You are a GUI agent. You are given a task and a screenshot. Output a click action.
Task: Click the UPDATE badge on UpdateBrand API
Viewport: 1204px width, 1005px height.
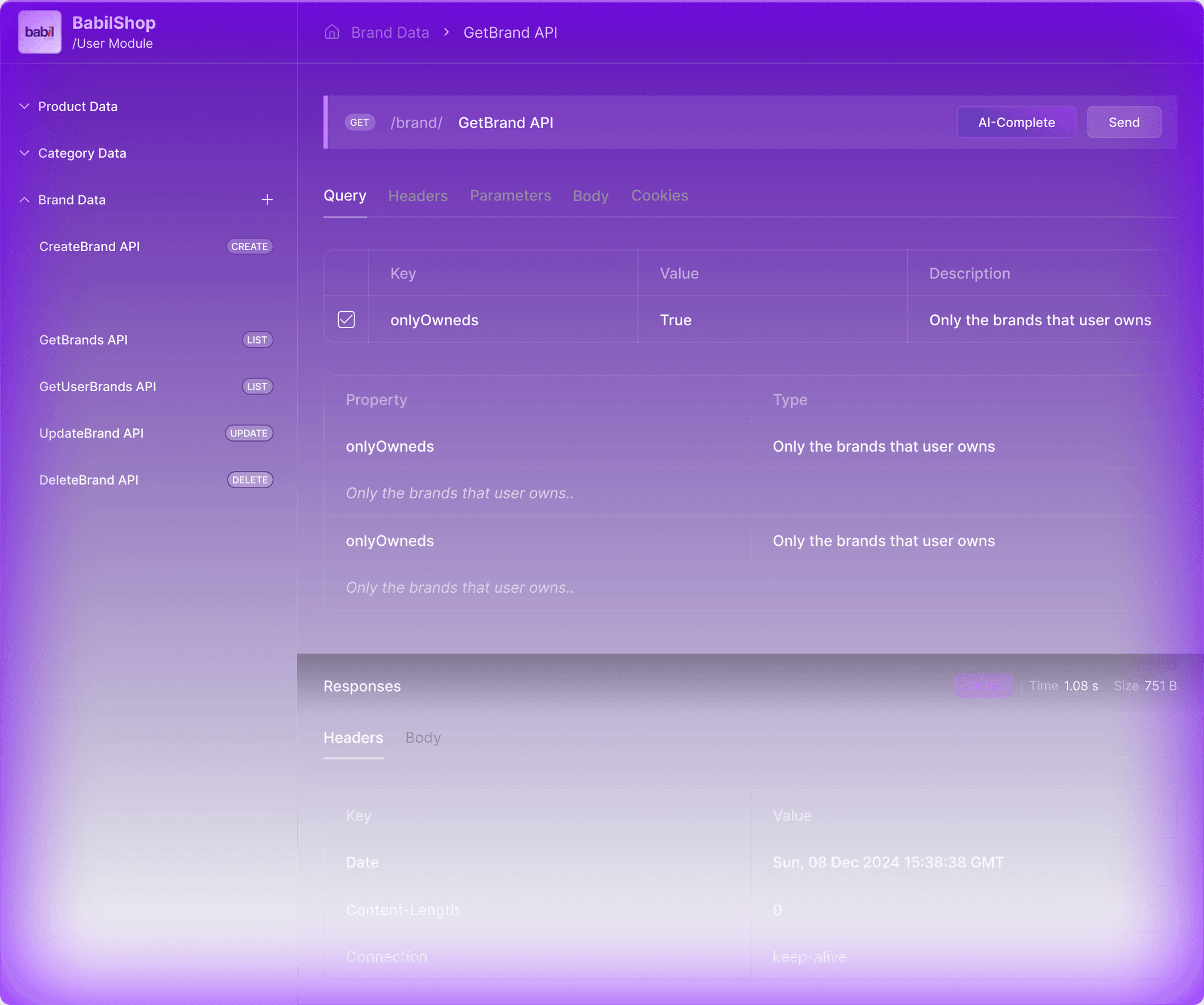tap(249, 433)
